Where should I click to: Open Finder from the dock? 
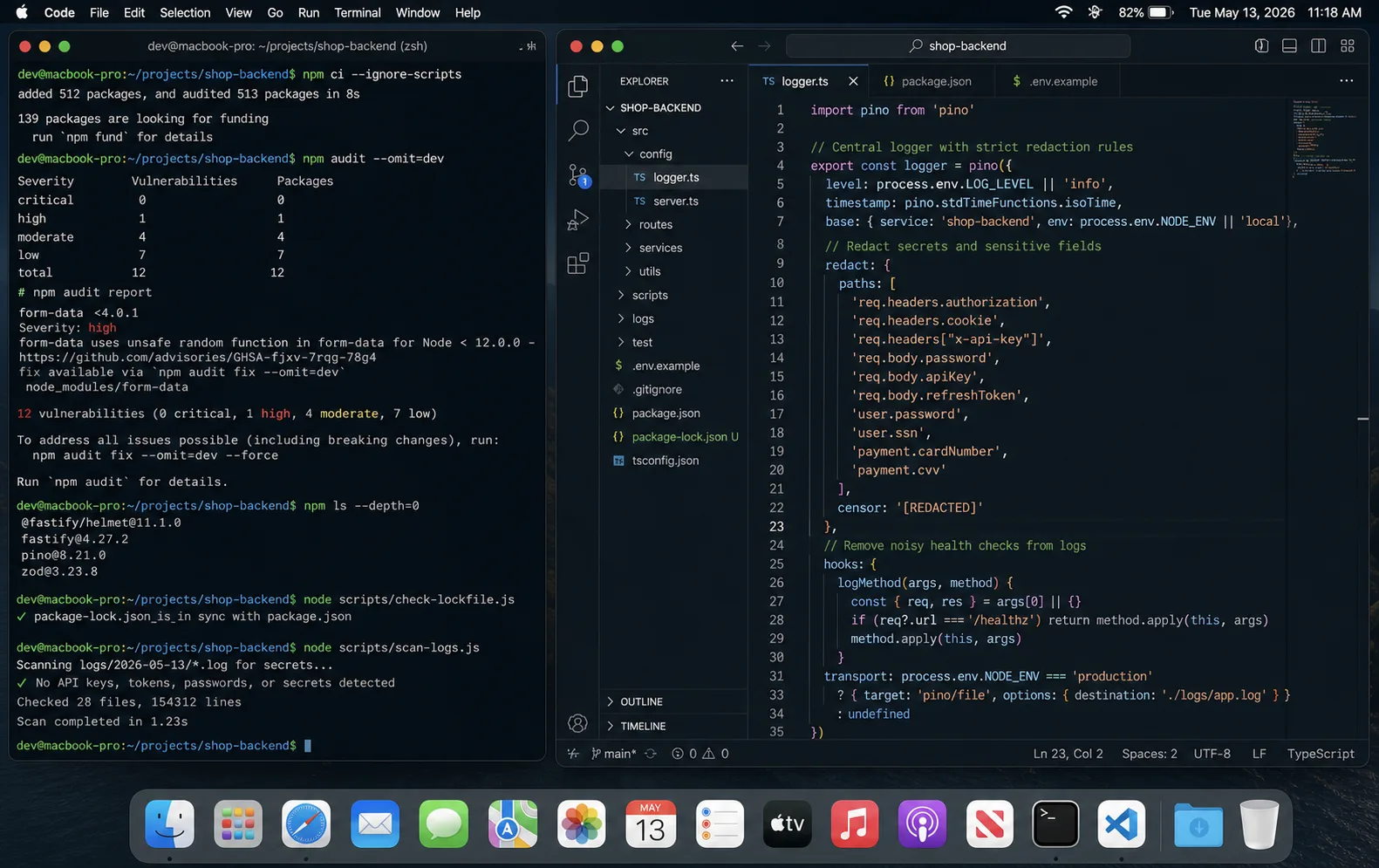pos(169,824)
